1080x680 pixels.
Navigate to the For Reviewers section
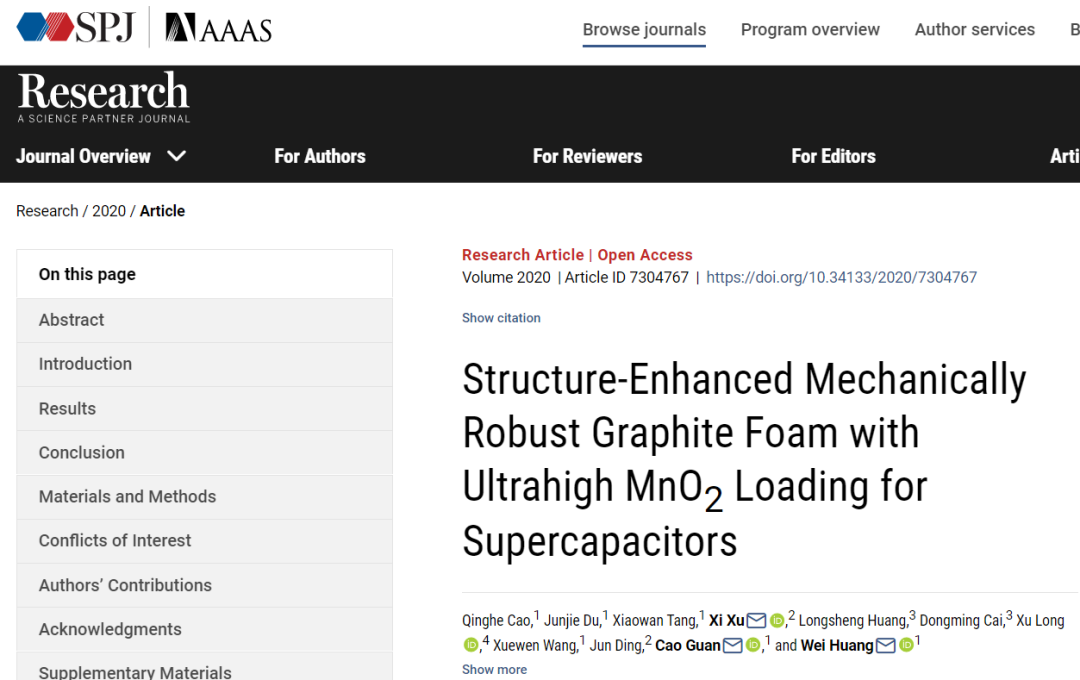click(587, 156)
